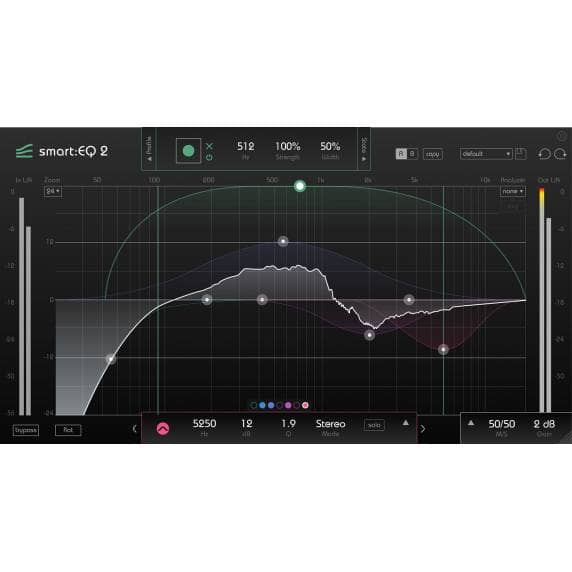Click the smart:EQ 2 logo icon
The height and width of the screenshot is (572, 572).
(24, 151)
